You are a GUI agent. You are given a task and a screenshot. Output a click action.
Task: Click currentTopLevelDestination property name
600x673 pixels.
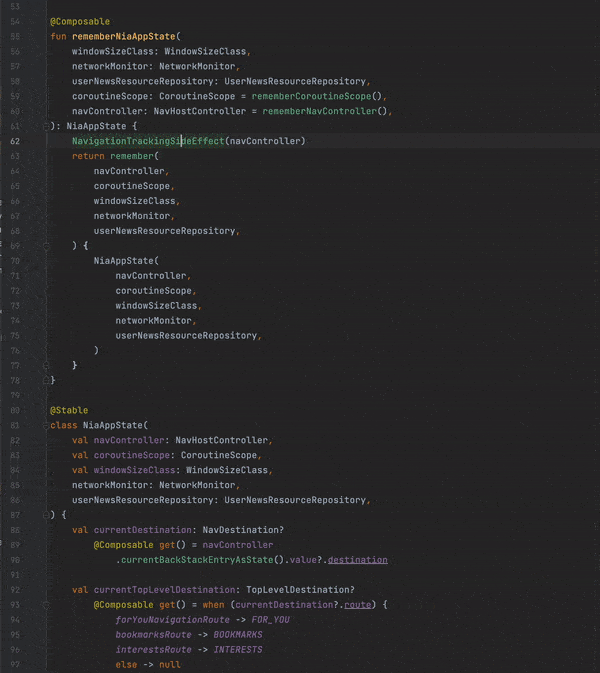[x=164, y=590]
